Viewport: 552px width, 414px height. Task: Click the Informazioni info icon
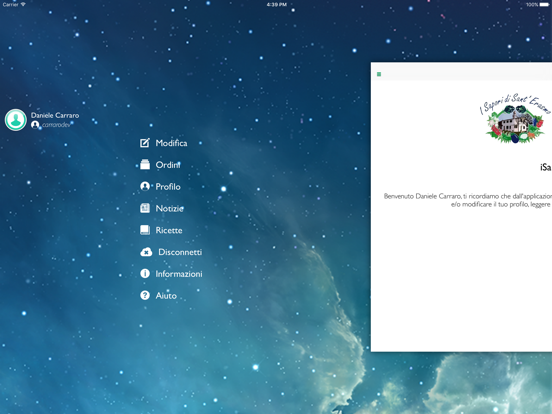[x=145, y=274]
